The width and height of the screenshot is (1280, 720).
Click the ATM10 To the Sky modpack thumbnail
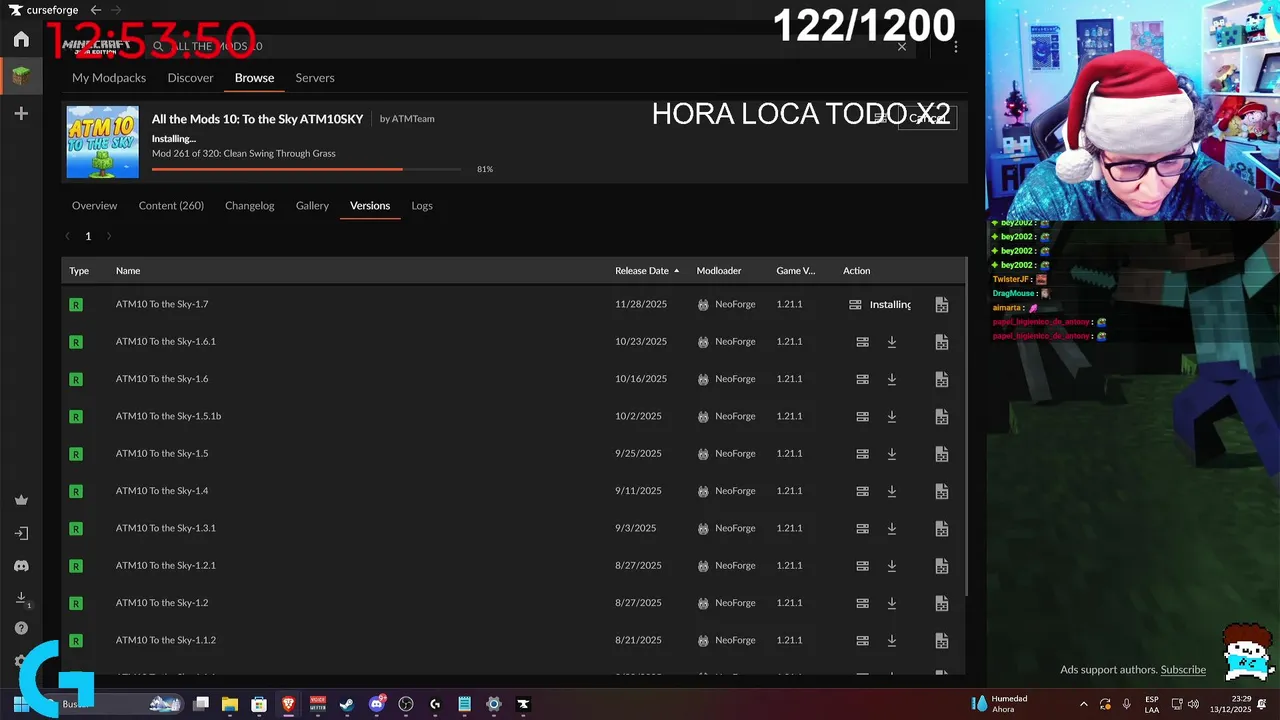tap(103, 142)
